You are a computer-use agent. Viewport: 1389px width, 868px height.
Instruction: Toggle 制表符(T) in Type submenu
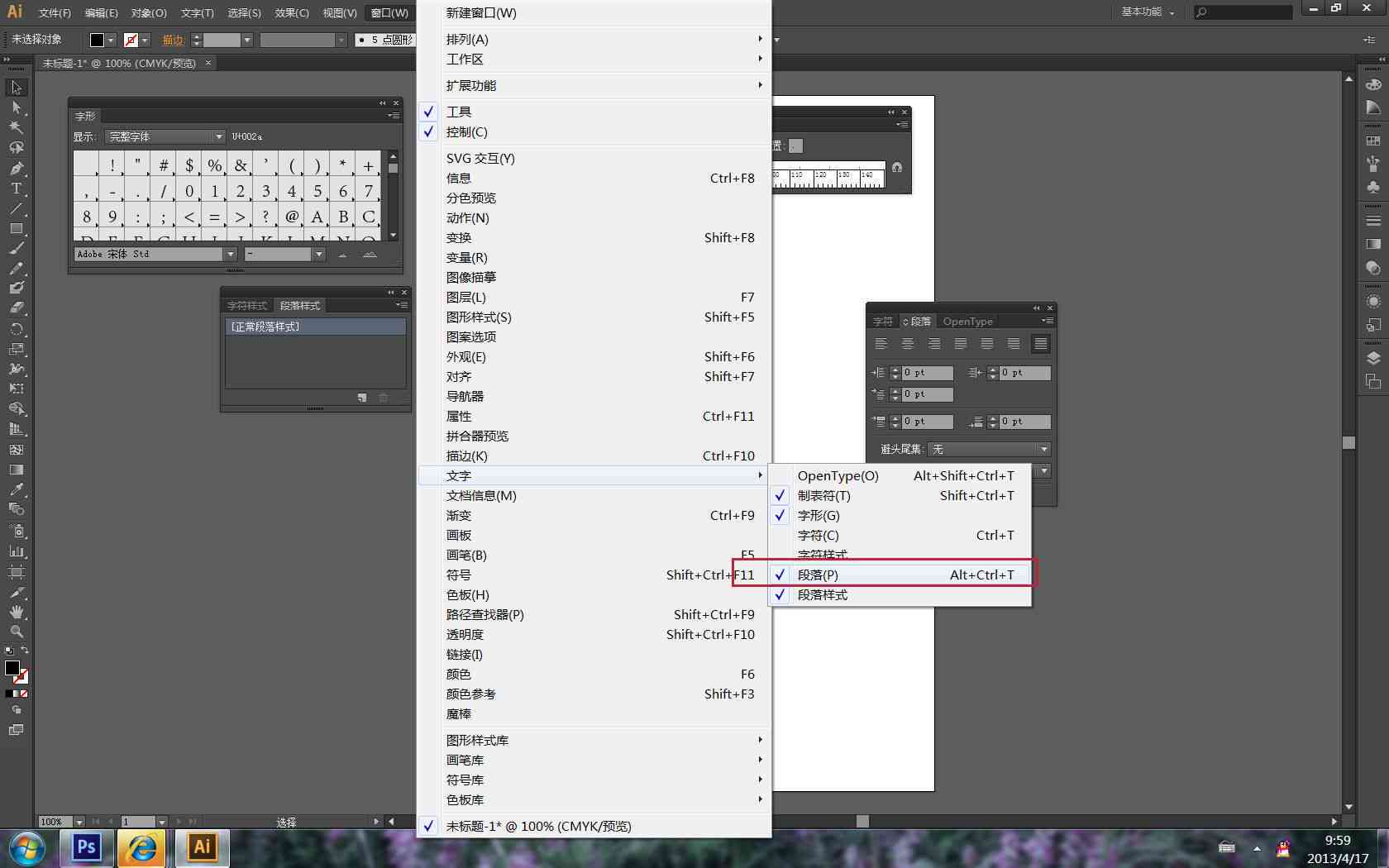(x=900, y=495)
